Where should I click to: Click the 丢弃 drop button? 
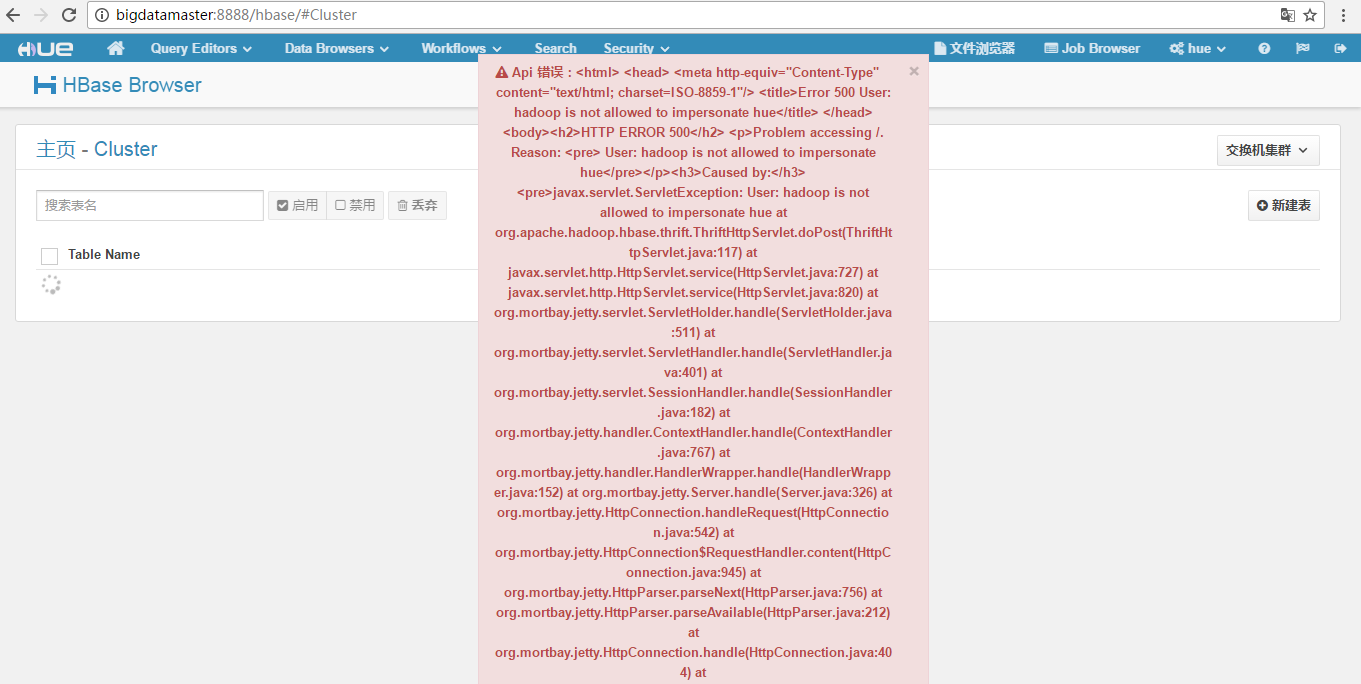tap(417, 205)
